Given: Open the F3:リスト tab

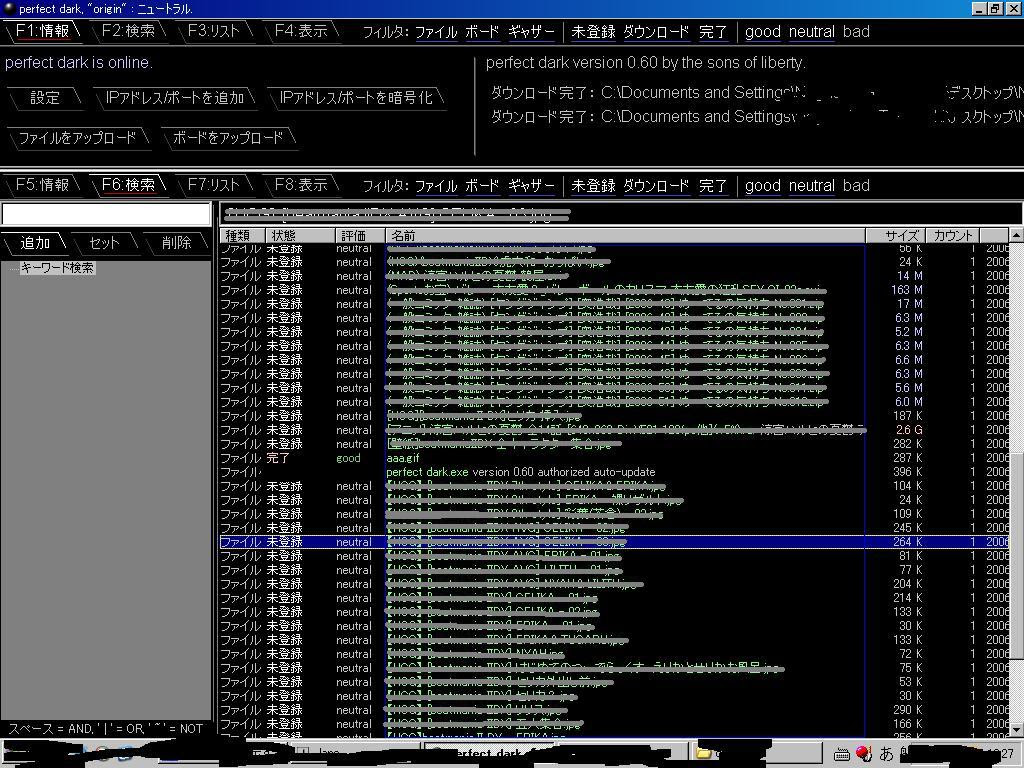Looking at the screenshot, I should click(x=214, y=31).
